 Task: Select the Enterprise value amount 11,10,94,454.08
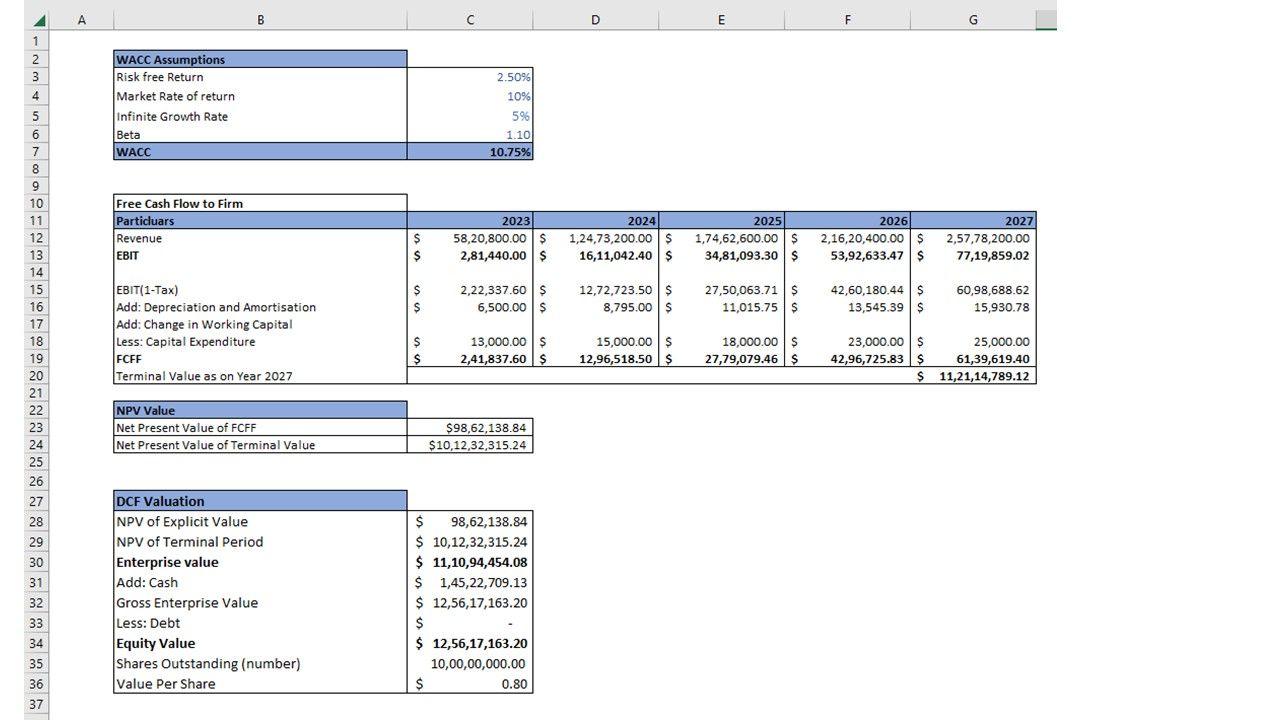(x=470, y=562)
